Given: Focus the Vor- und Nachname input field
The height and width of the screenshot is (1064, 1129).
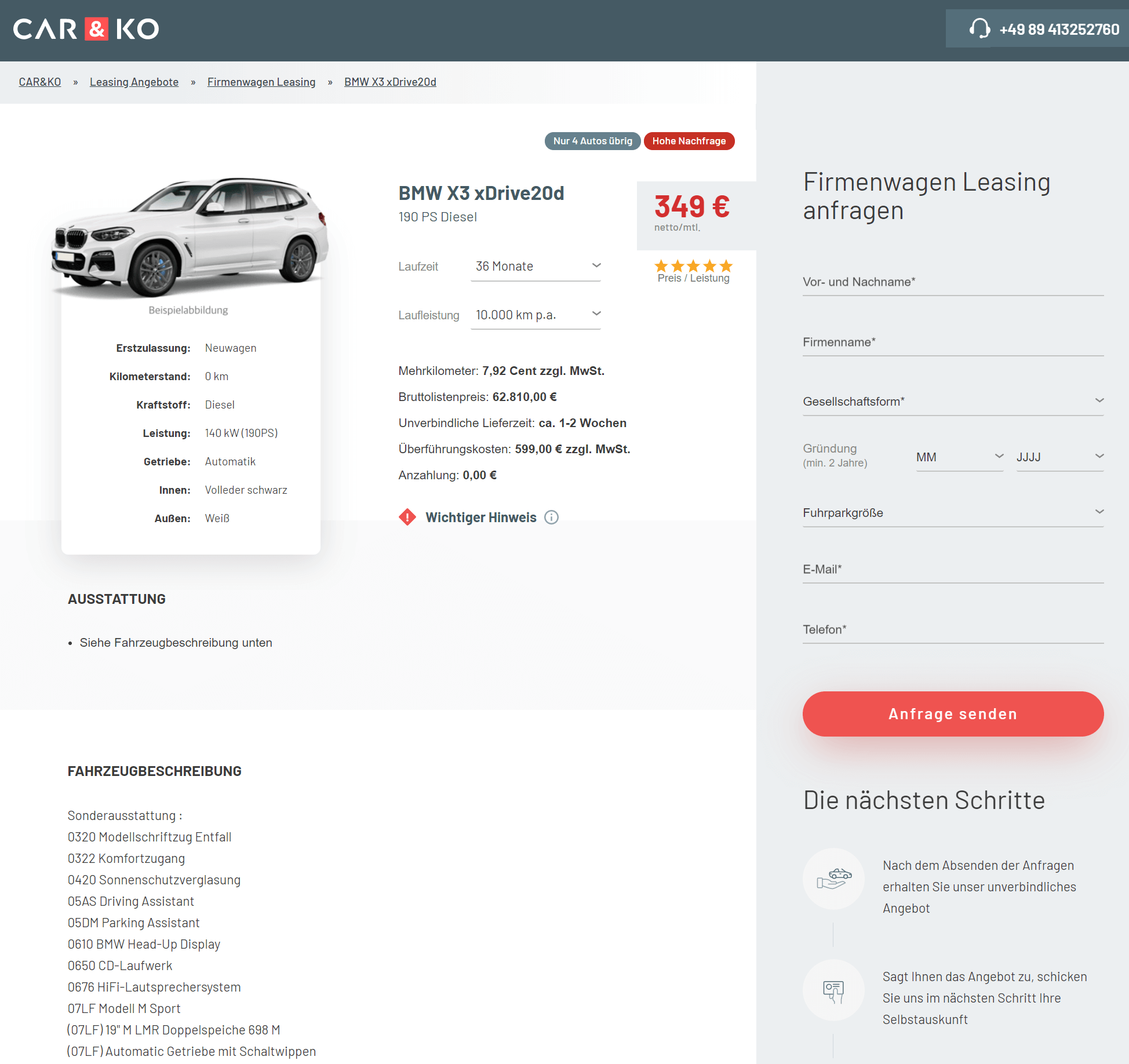Looking at the screenshot, I should click(x=953, y=282).
